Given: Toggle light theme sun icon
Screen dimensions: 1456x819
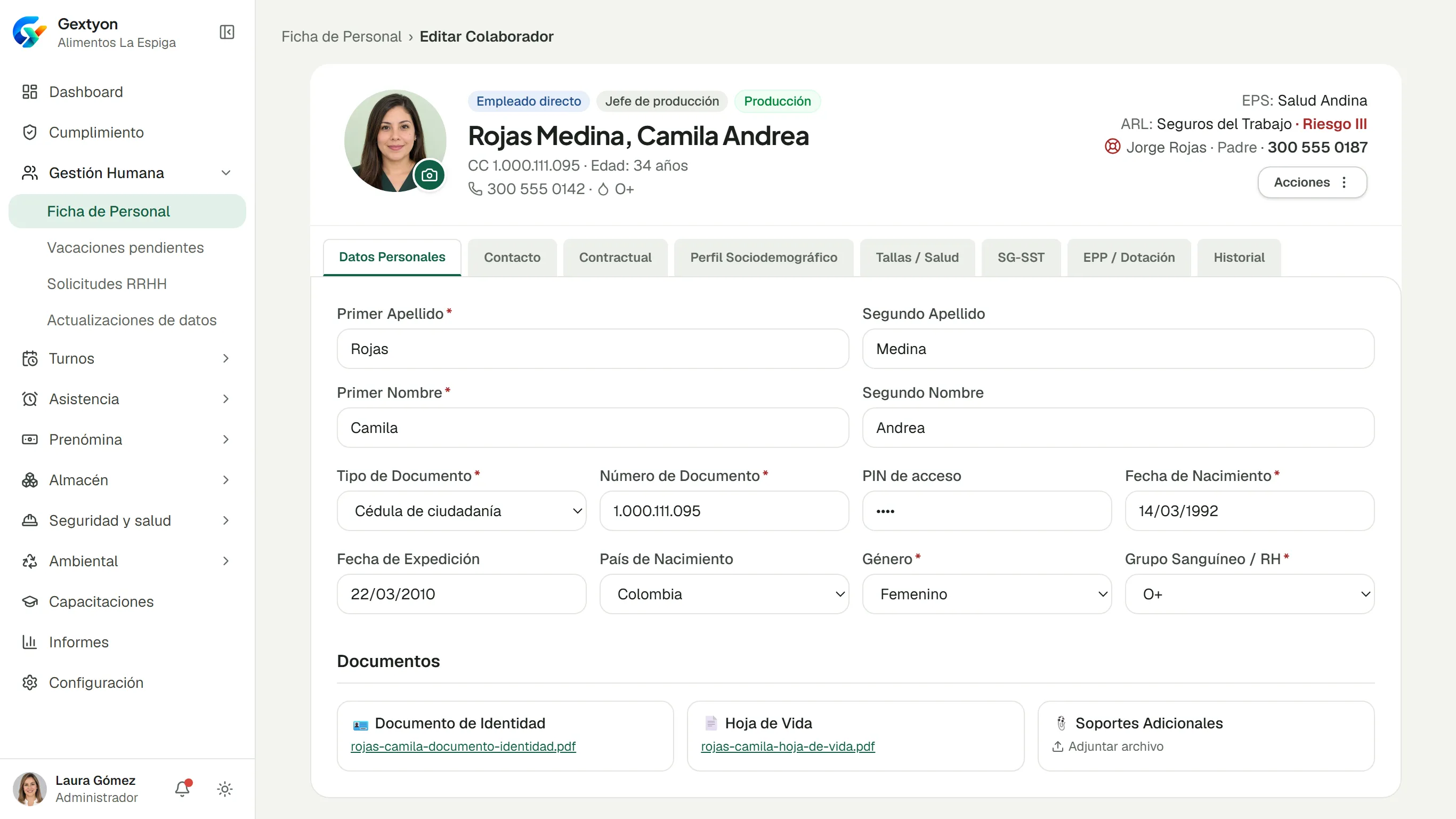Looking at the screenshot, I should pyautogui.click(x=225, y=789).
